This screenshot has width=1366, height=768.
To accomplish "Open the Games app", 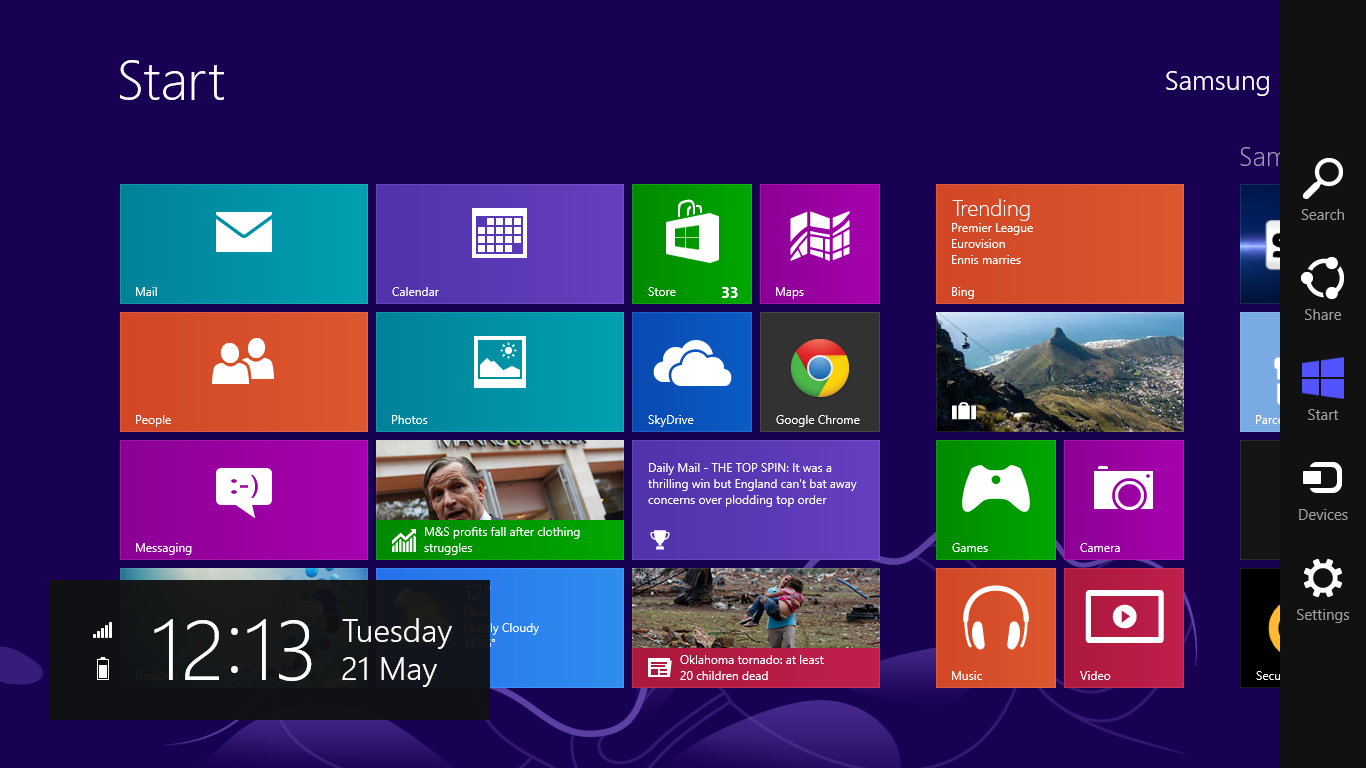I will point(995,499).
